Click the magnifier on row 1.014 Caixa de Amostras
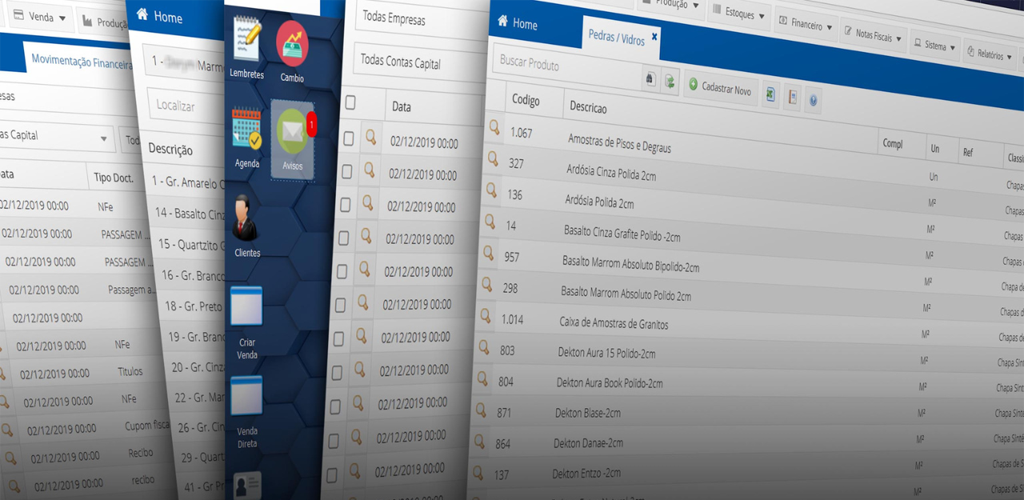Image resolution: width=1024 pixels, height=500 pixels. coord(485,315)
